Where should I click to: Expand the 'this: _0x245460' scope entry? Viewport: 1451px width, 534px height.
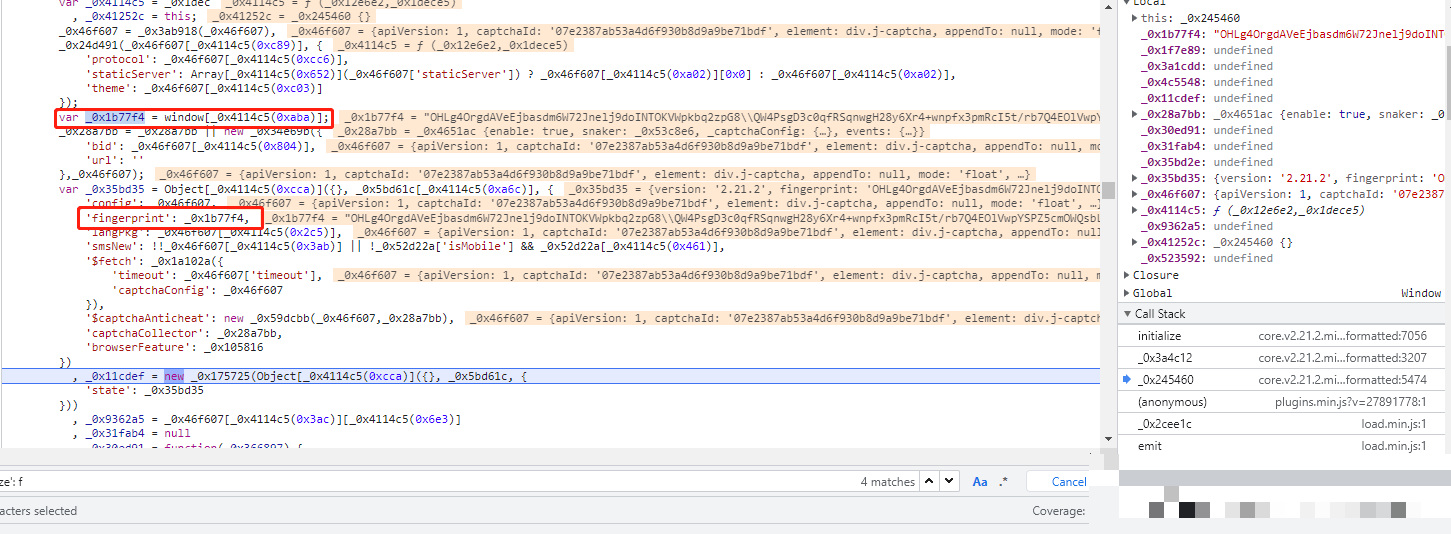(1135, 18)
